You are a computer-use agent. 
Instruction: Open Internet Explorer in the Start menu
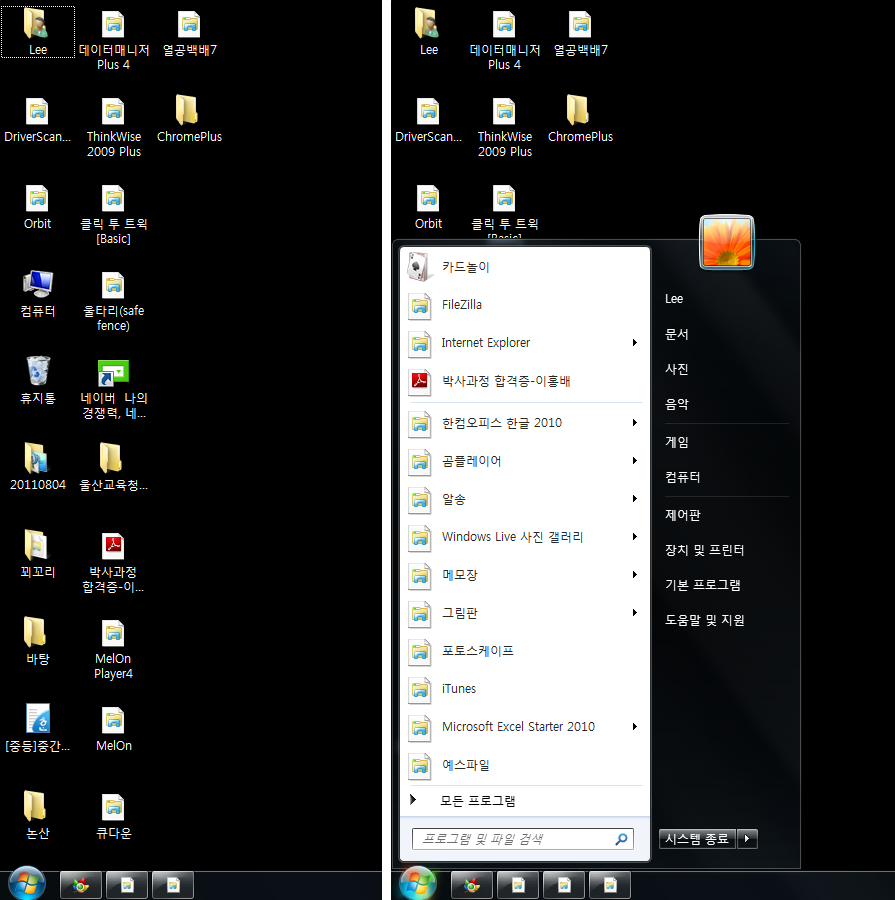(x=524, y=343)
